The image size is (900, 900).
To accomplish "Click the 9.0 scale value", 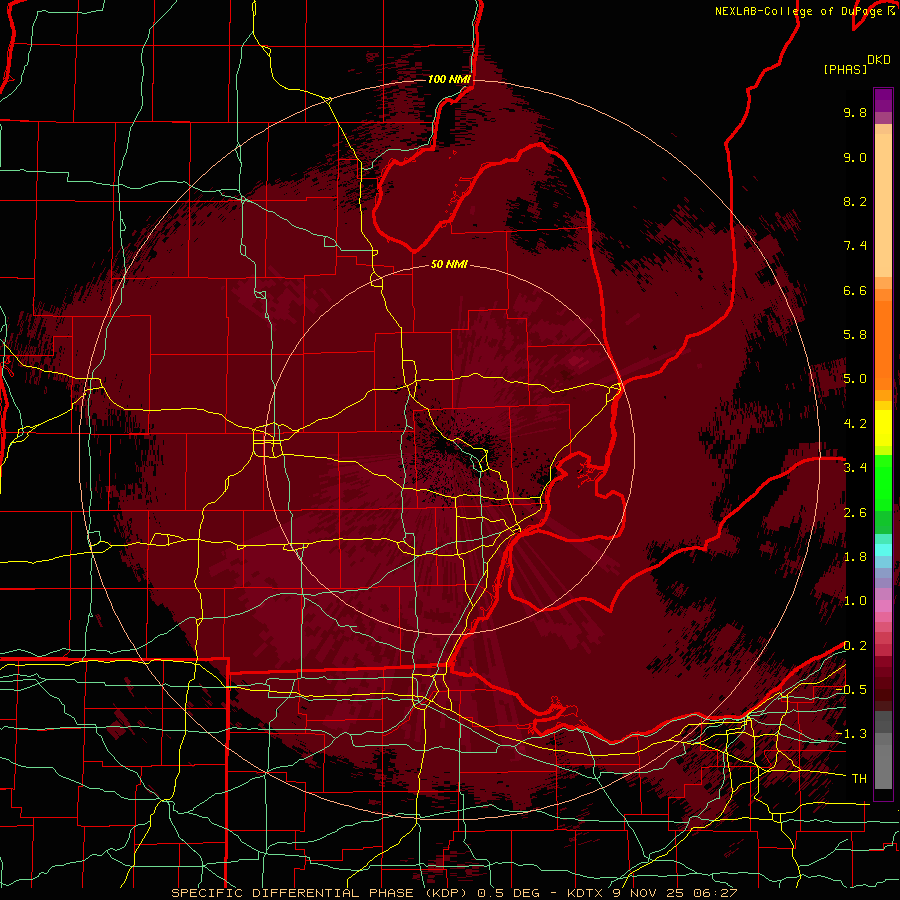I will click(855, 157).
